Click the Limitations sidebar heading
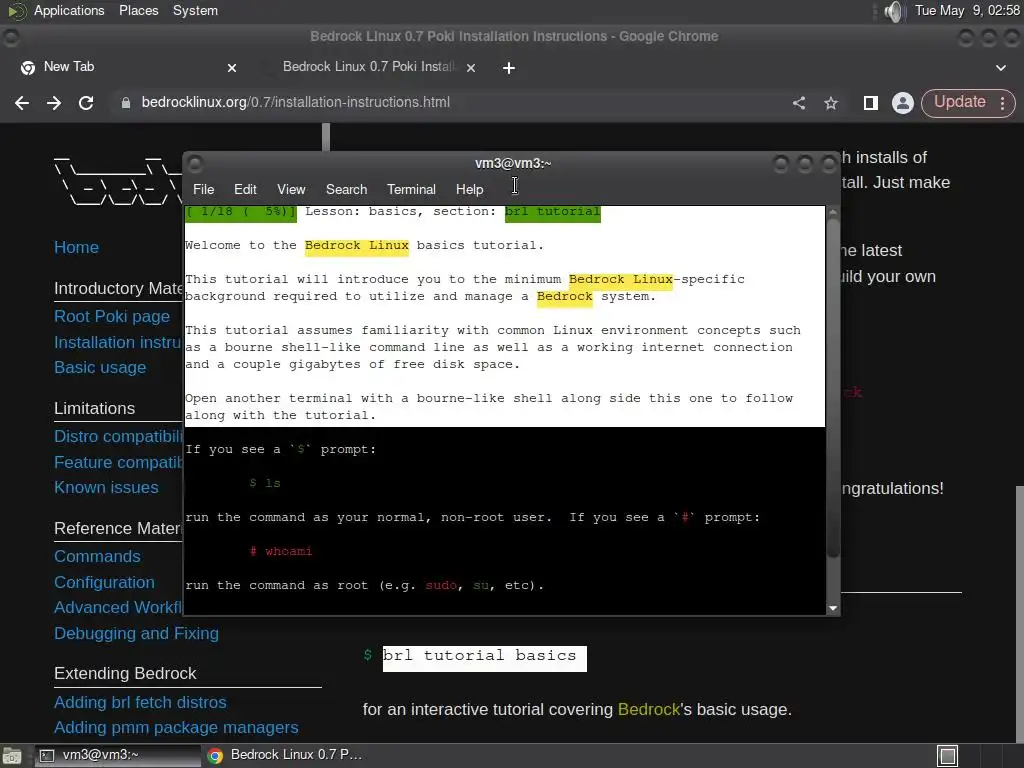1024x768 pixels. [x=95, y=408]
